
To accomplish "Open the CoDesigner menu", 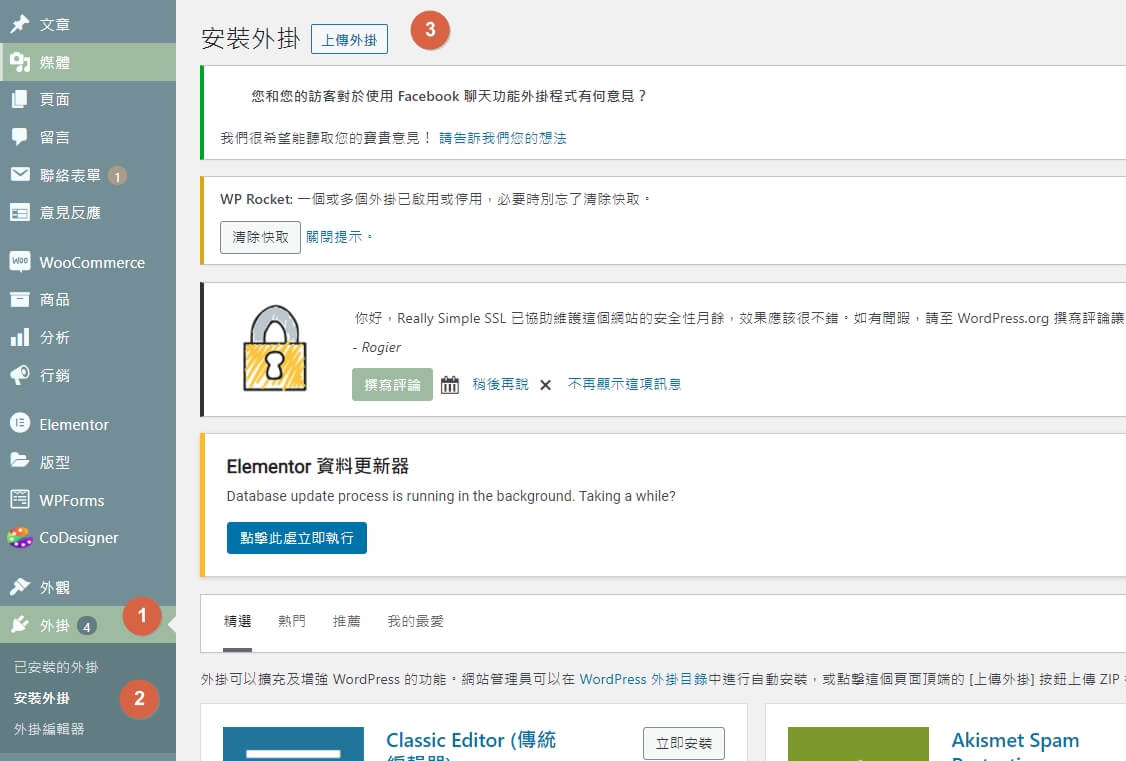I will pos(88,537).
